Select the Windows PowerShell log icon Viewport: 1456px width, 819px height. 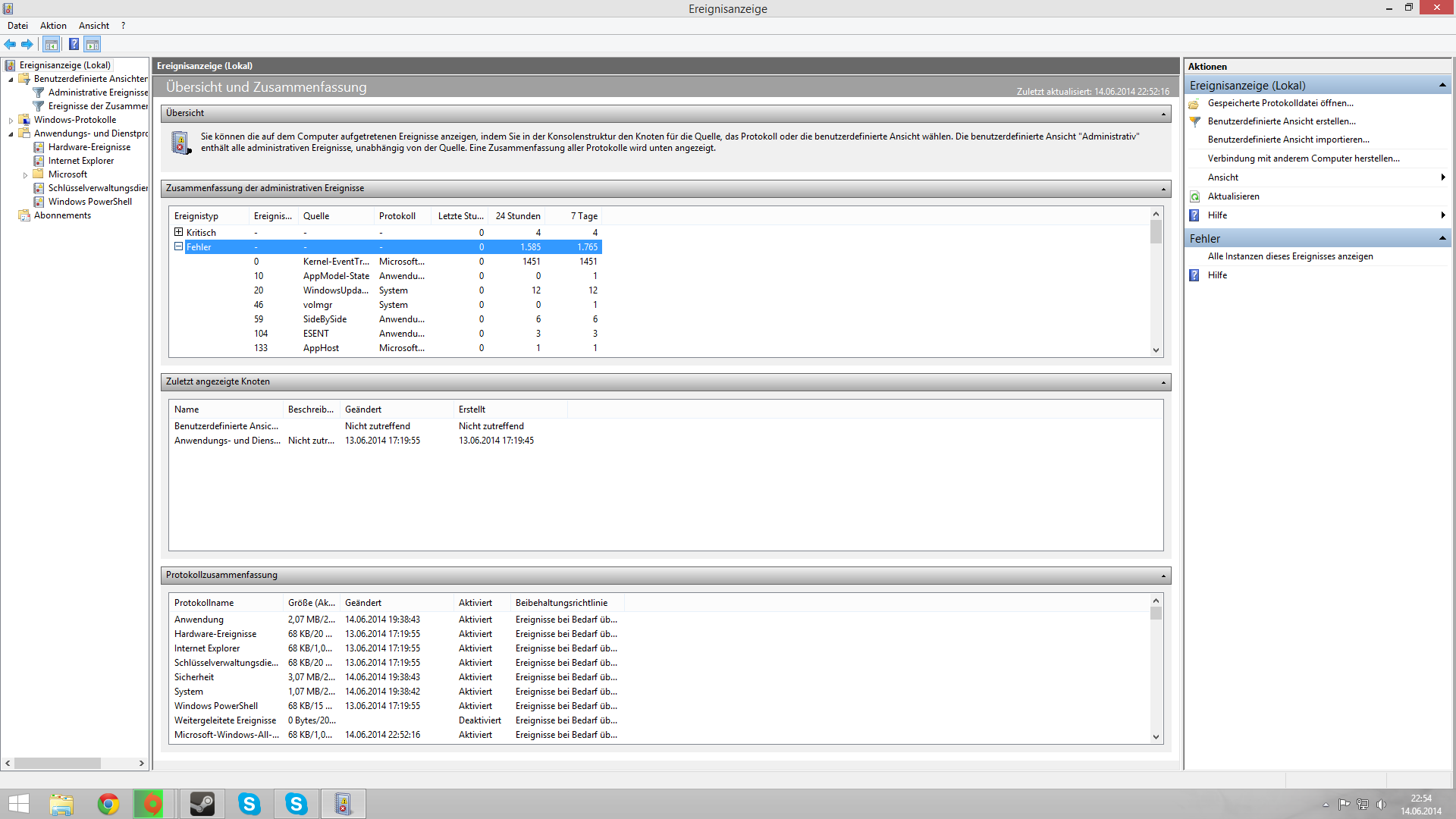39,202
